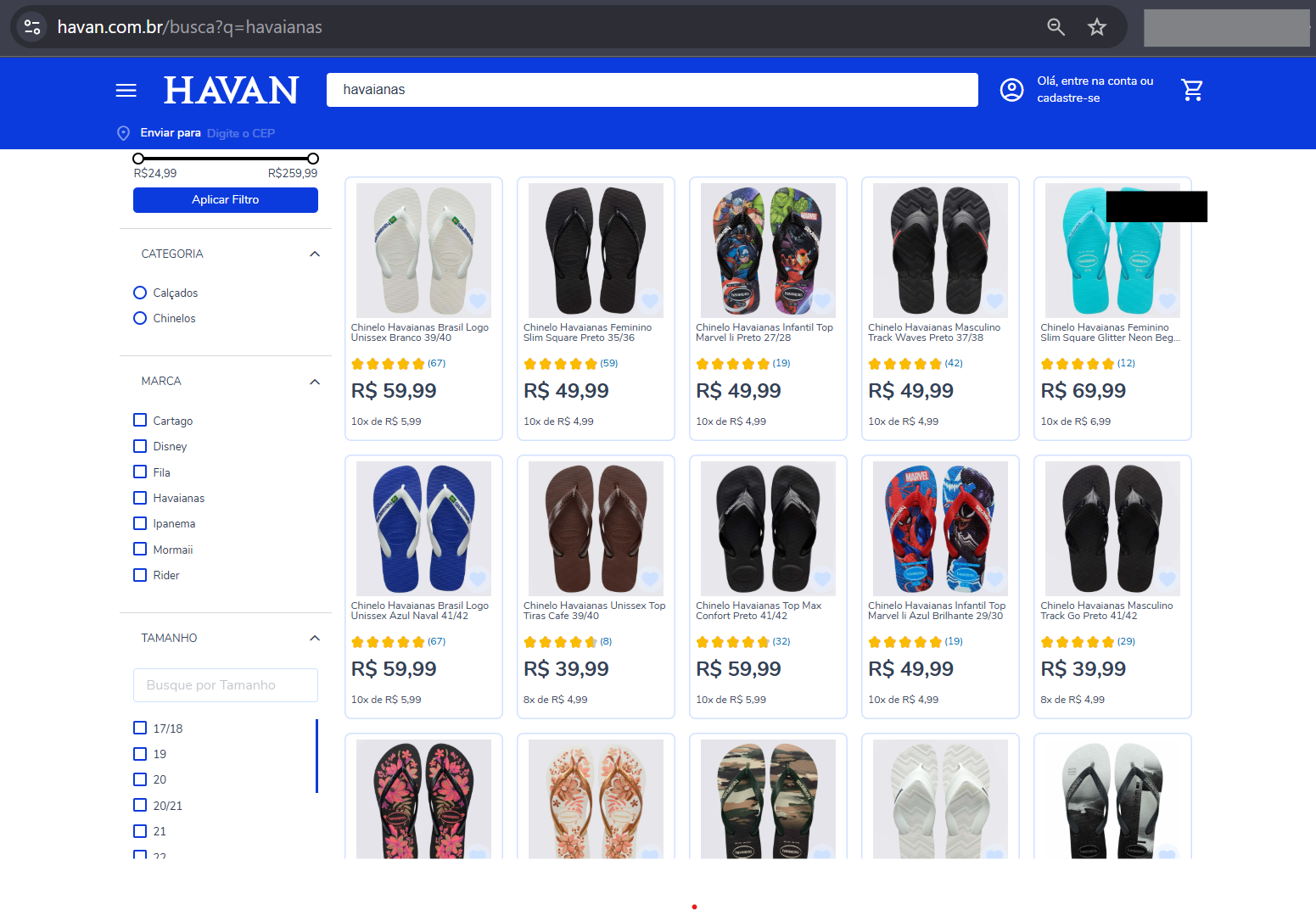Open the Chinelo Havaianas Top Max Confort link
The height and width of the screenshot is (910, 1316).
pyautogui.click(x=758, y=611)
